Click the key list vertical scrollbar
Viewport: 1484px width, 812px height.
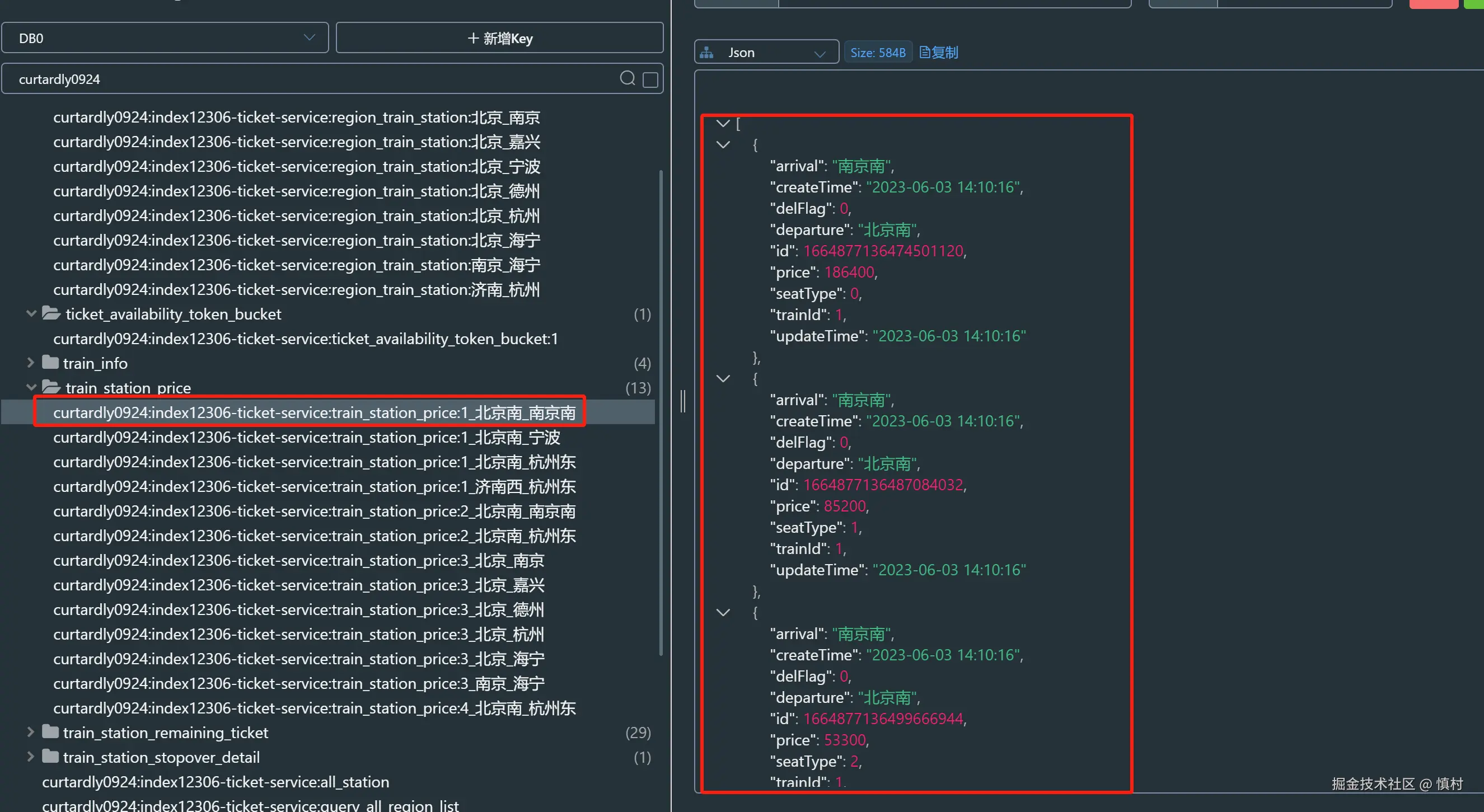tap(660, 412)
